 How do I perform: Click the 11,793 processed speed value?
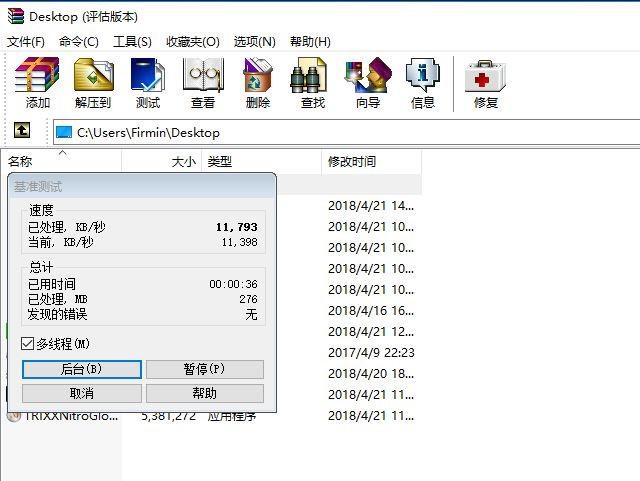237,227
